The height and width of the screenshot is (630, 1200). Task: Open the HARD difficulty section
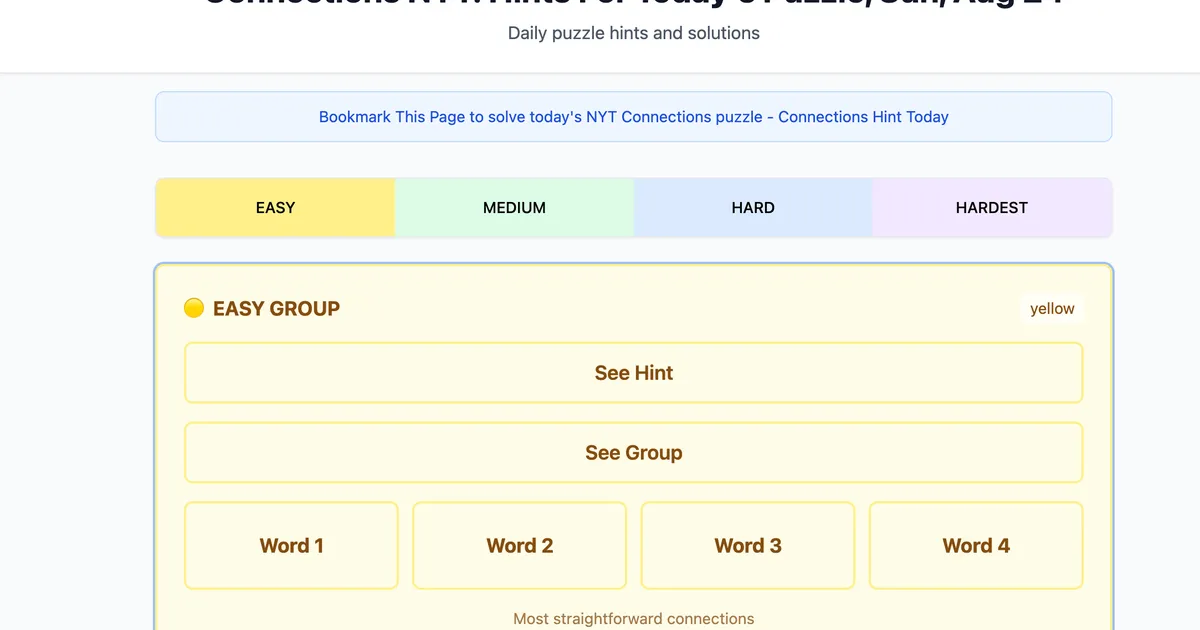click(x=753, y=207)
